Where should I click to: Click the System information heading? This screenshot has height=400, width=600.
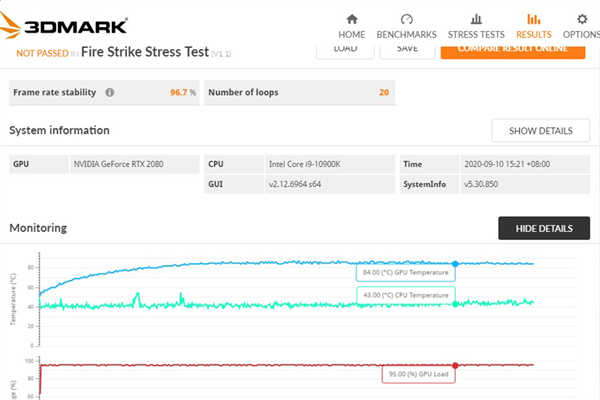[59, 131]
